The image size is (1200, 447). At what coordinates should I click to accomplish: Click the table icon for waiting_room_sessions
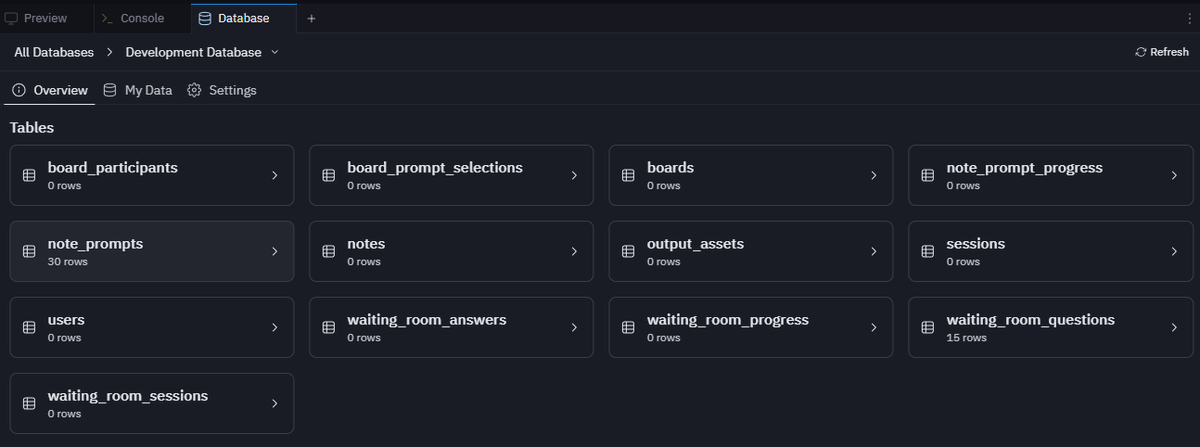click(29, 403)
